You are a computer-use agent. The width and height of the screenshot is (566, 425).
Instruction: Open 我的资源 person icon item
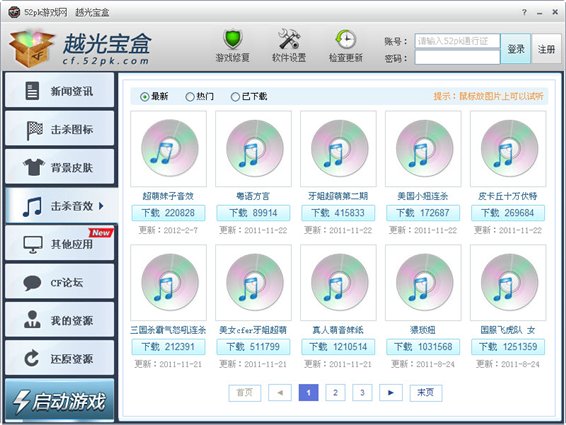[60, 320]
